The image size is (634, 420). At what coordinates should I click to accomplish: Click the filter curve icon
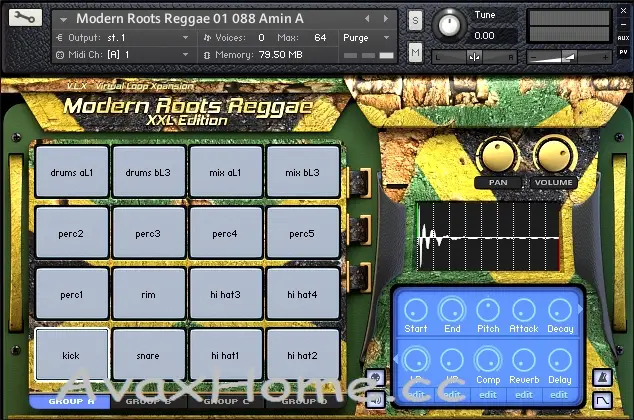[602, 401]
